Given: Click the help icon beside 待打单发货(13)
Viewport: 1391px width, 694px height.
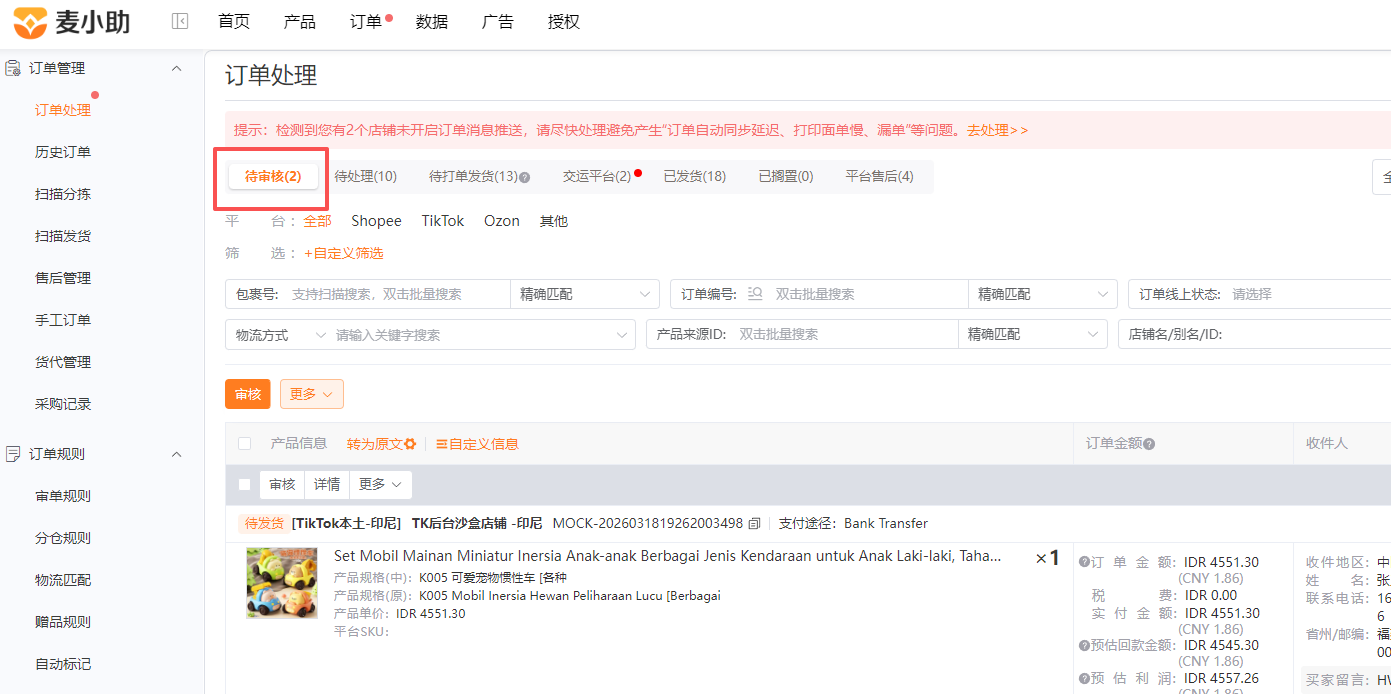Looking at the screenshot, I should (x=525, y=177).
